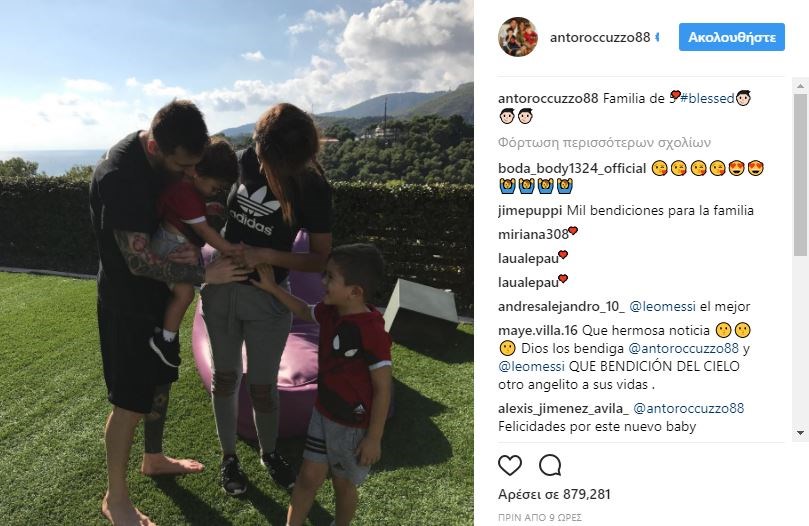The image size is (809, 526).
Task: Click the comments scrollbar up arrow
Action: tap(800, 85)
